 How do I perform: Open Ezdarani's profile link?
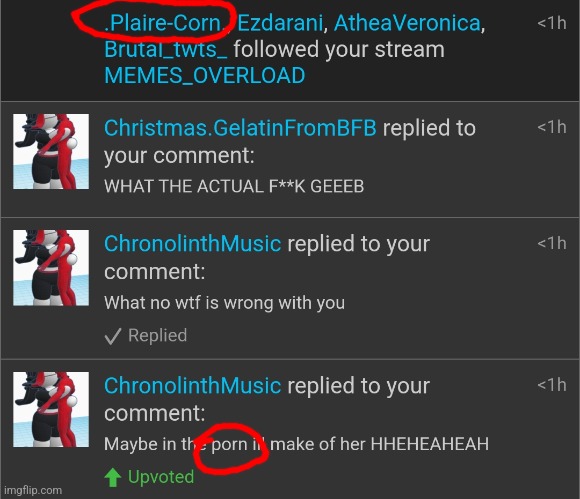coord(280,23)
